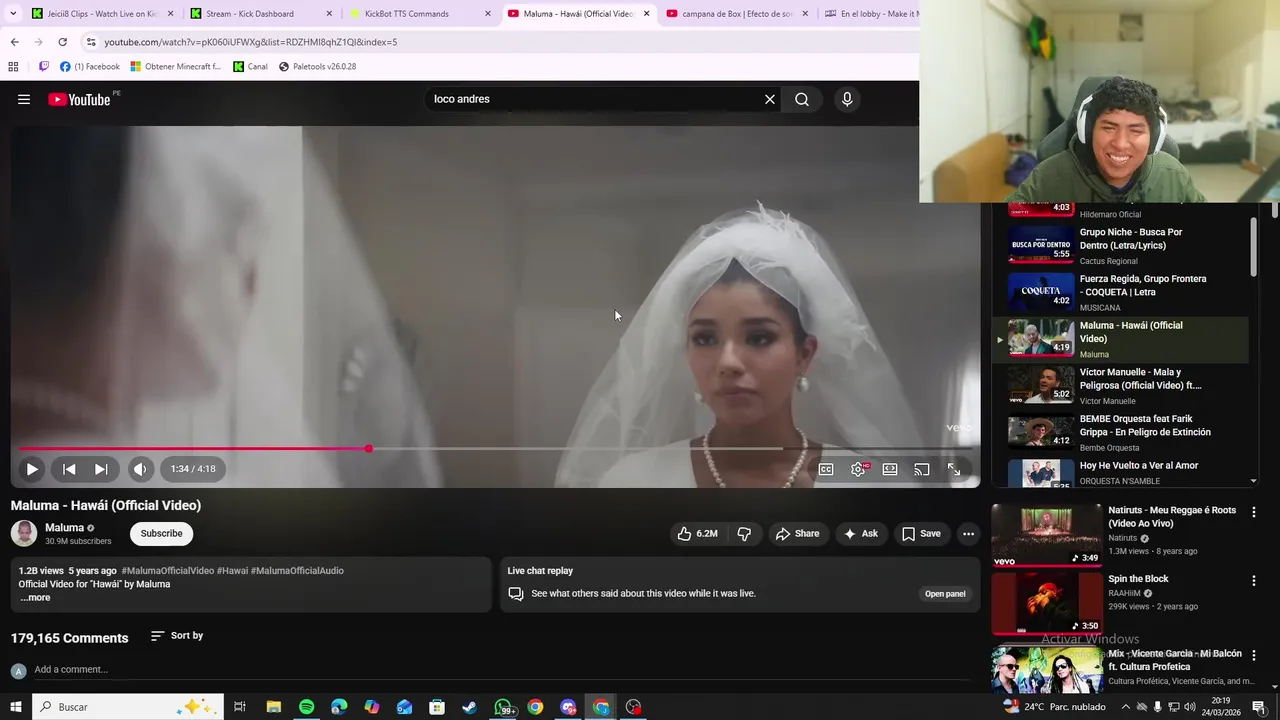Subscribe to Maluma channel
This screenshot has height=720, width=1280.
click(x=161, y=534)
